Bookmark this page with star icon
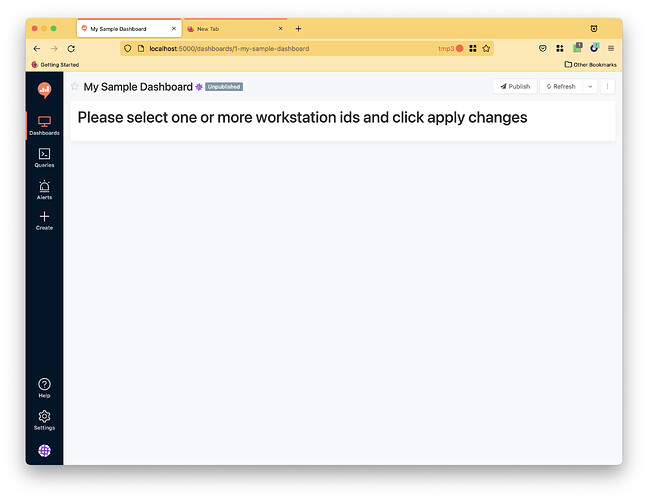Image resolution: width=649 pixels, height=500 pixels. point(486,48)
